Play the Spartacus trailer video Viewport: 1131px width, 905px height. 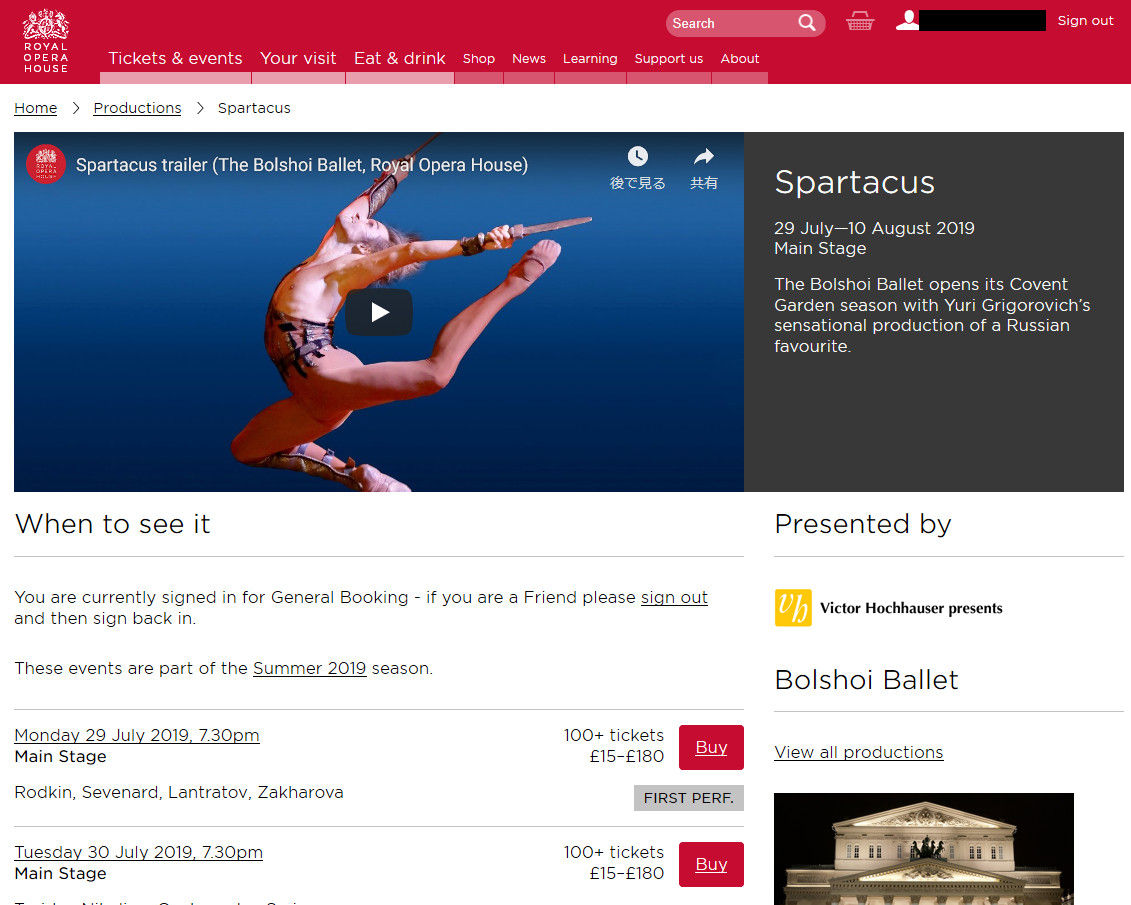tap(379, 312)
